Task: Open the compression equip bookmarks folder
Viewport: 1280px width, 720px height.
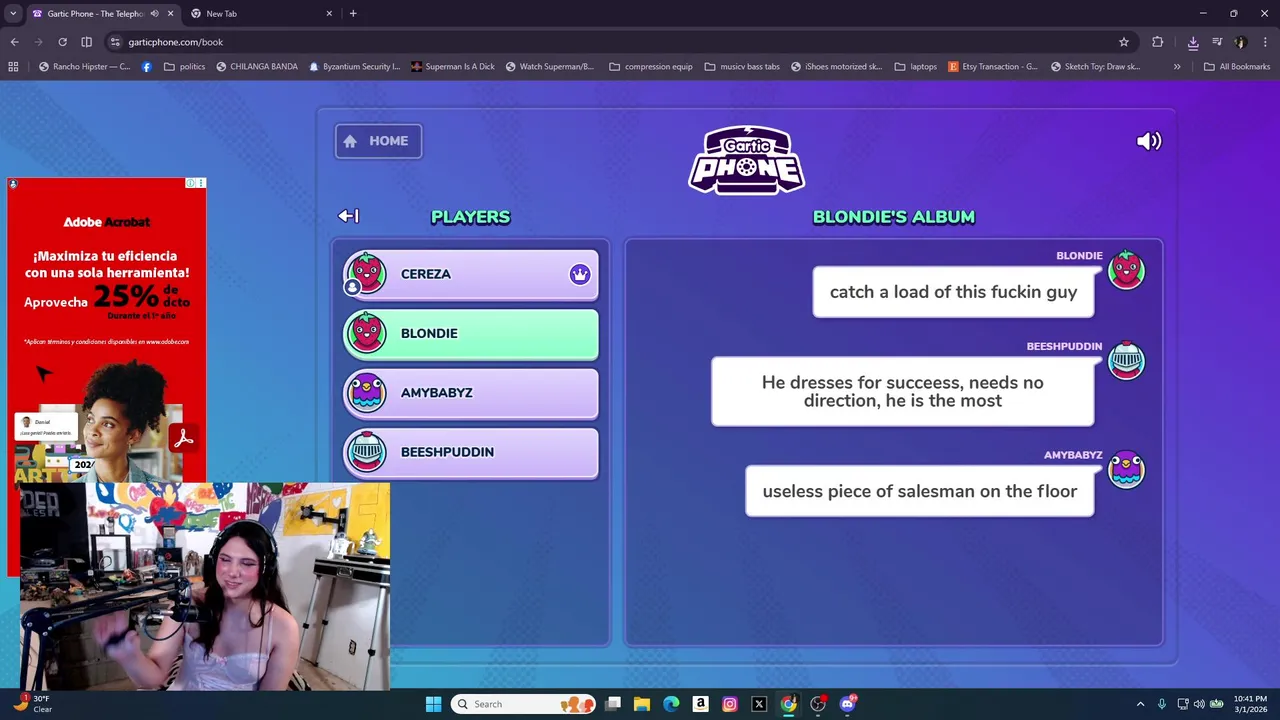Action: coord(650,67)
